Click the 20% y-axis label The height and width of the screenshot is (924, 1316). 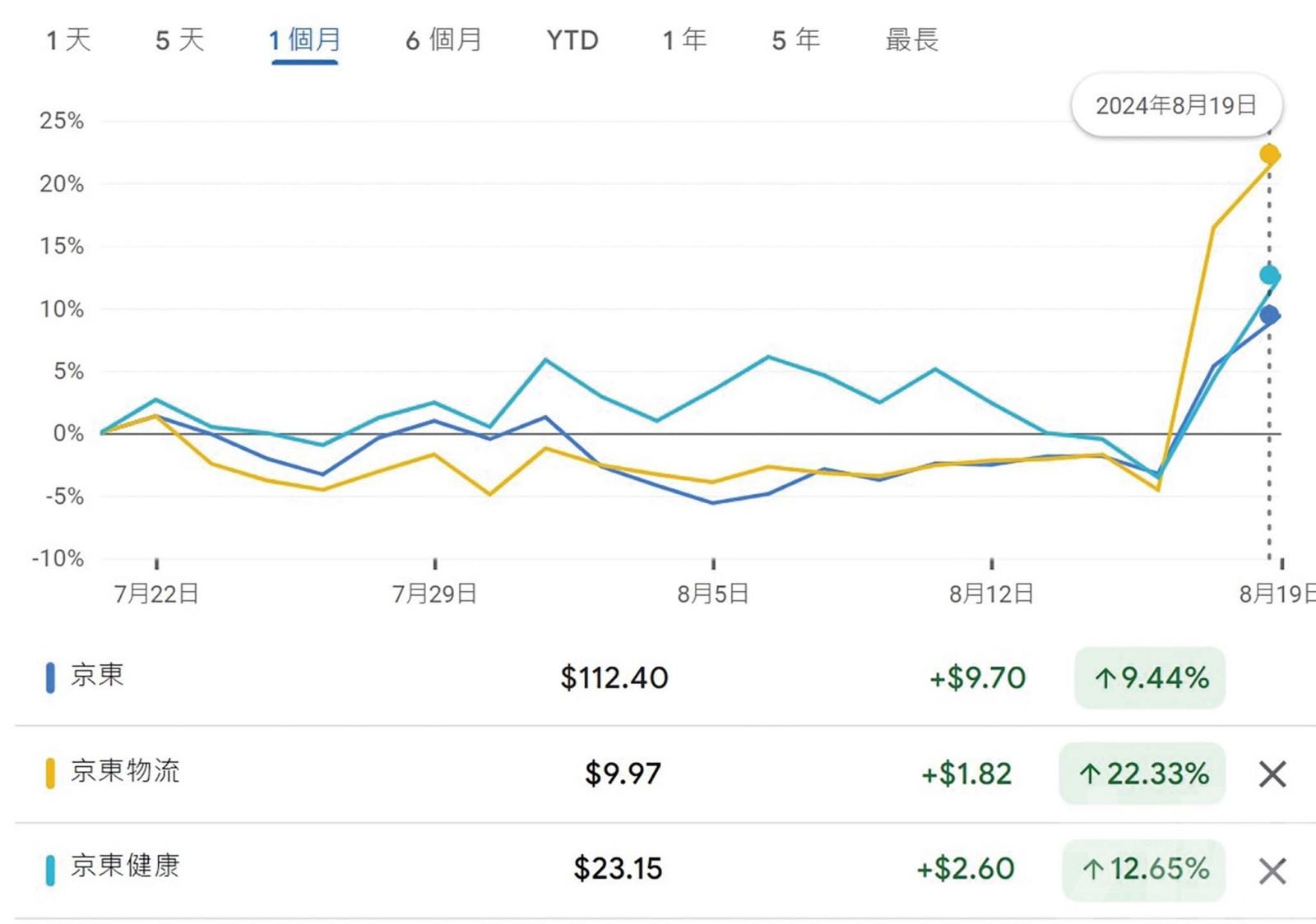(x=62, y=183)
